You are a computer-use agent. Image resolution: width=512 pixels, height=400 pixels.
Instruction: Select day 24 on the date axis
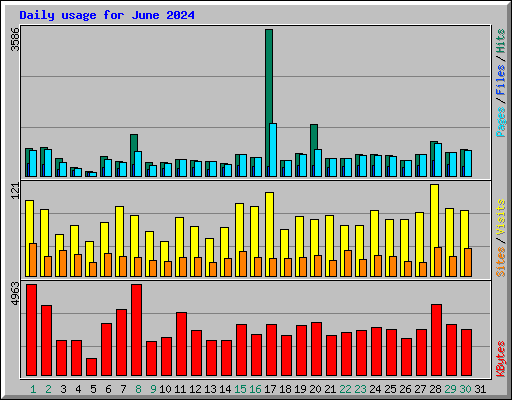tap(375, 389)
